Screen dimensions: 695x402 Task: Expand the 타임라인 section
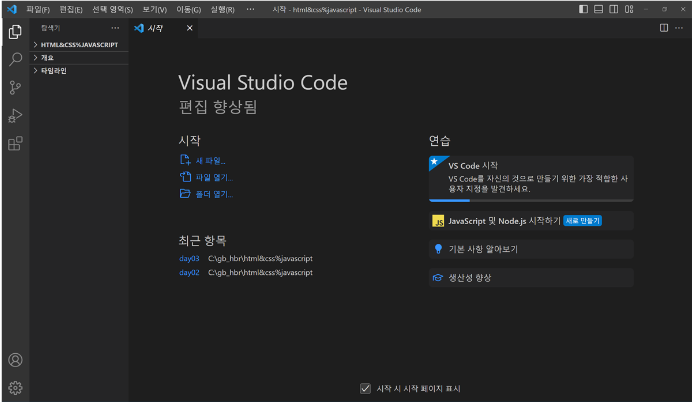[x=79, y=71]
